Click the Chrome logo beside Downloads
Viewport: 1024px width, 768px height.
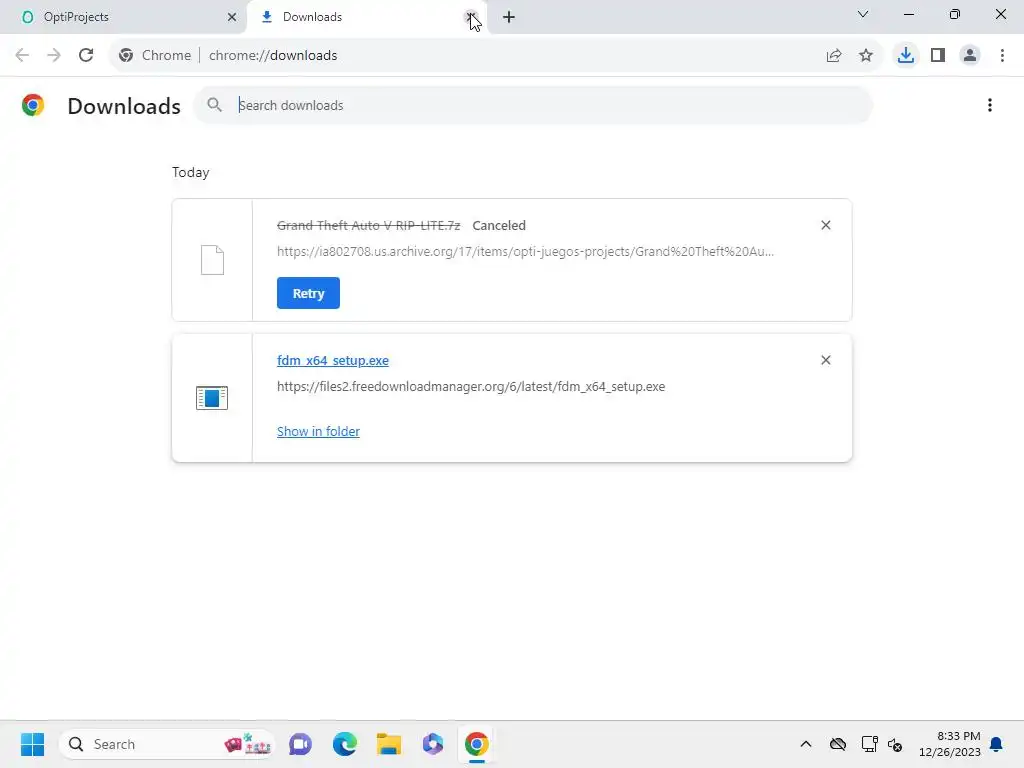(33, 105)
